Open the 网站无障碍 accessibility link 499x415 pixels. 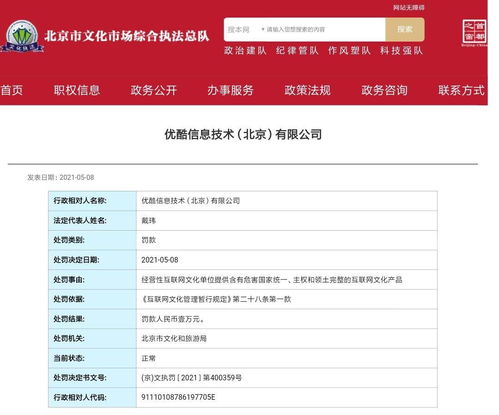tap(408, 7)
